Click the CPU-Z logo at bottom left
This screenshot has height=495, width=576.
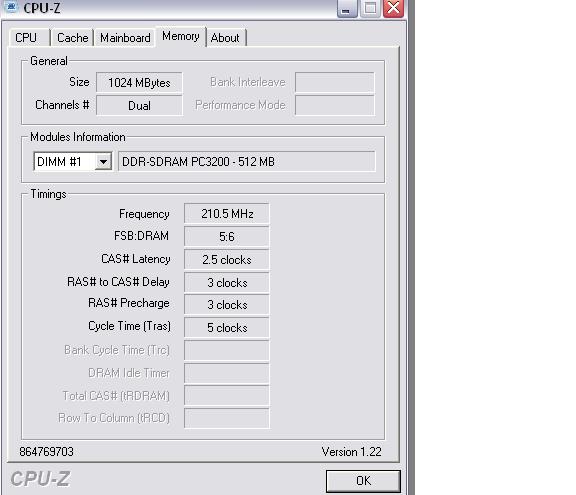tap(40, 479)
